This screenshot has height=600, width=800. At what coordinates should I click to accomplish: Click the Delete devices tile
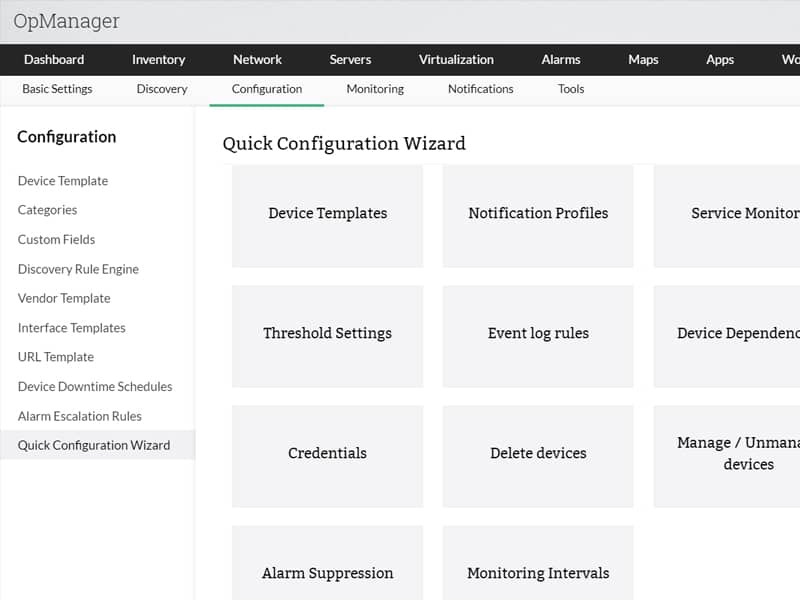(x=538, y=454)
